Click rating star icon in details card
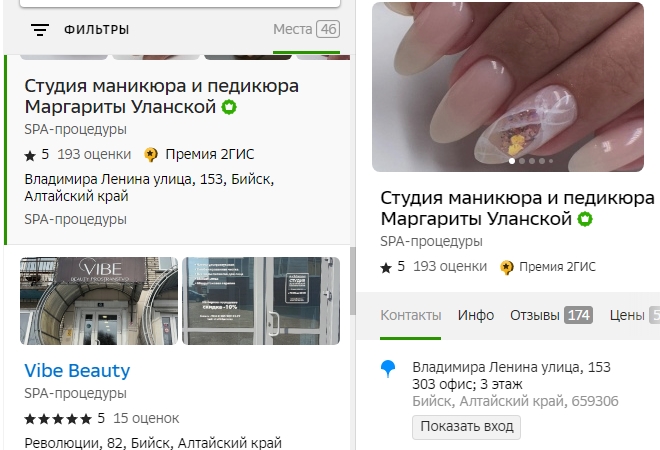The image size is (660, 450). tap(386, 268)
